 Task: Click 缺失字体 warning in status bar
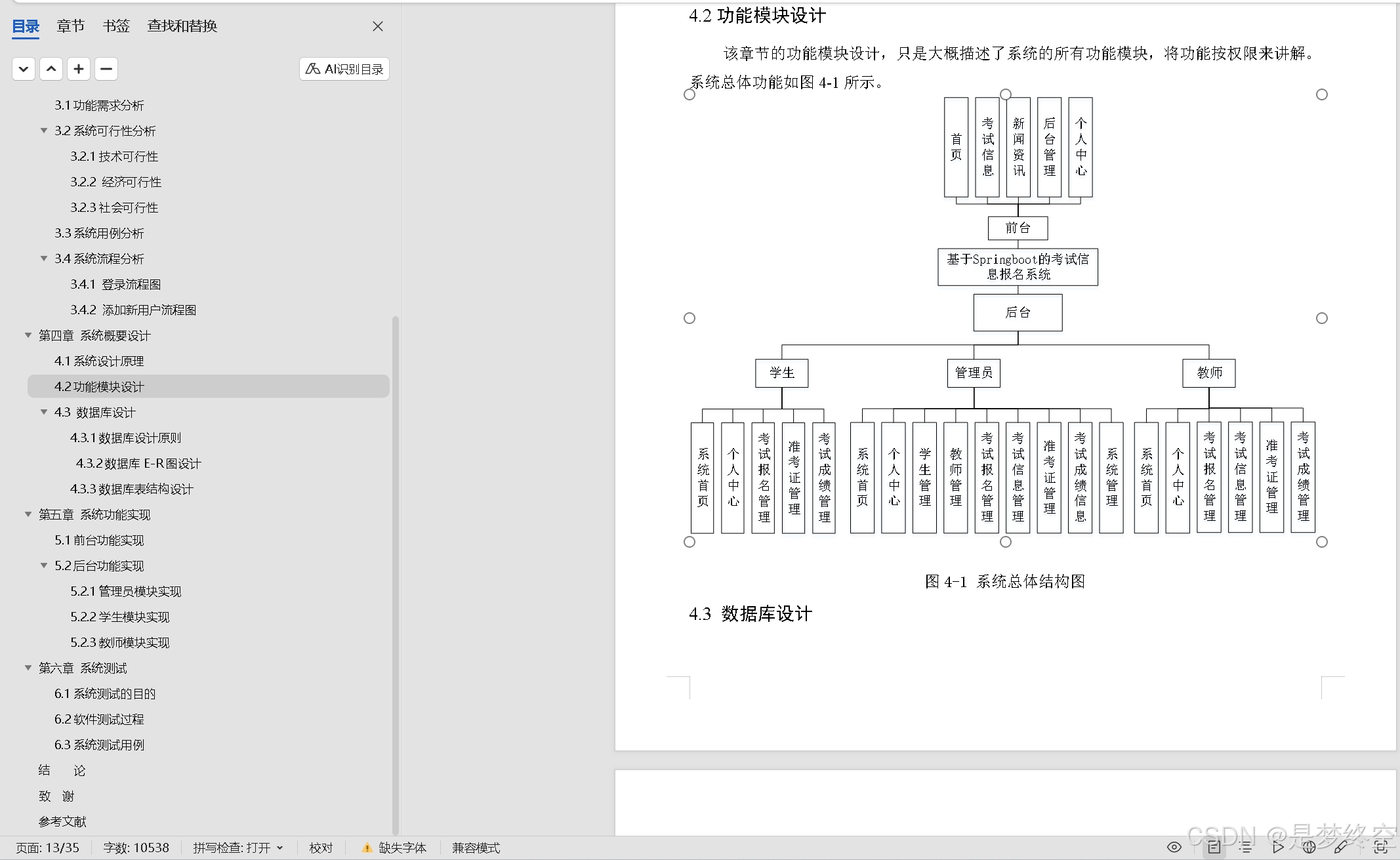click(394, 848)
